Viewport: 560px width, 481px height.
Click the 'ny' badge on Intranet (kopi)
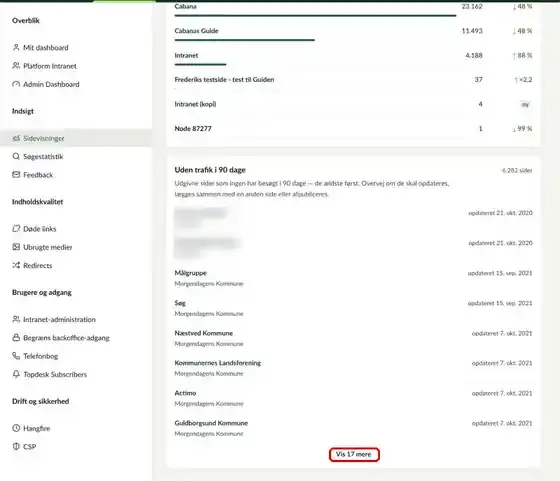click(x=525, y=104)
